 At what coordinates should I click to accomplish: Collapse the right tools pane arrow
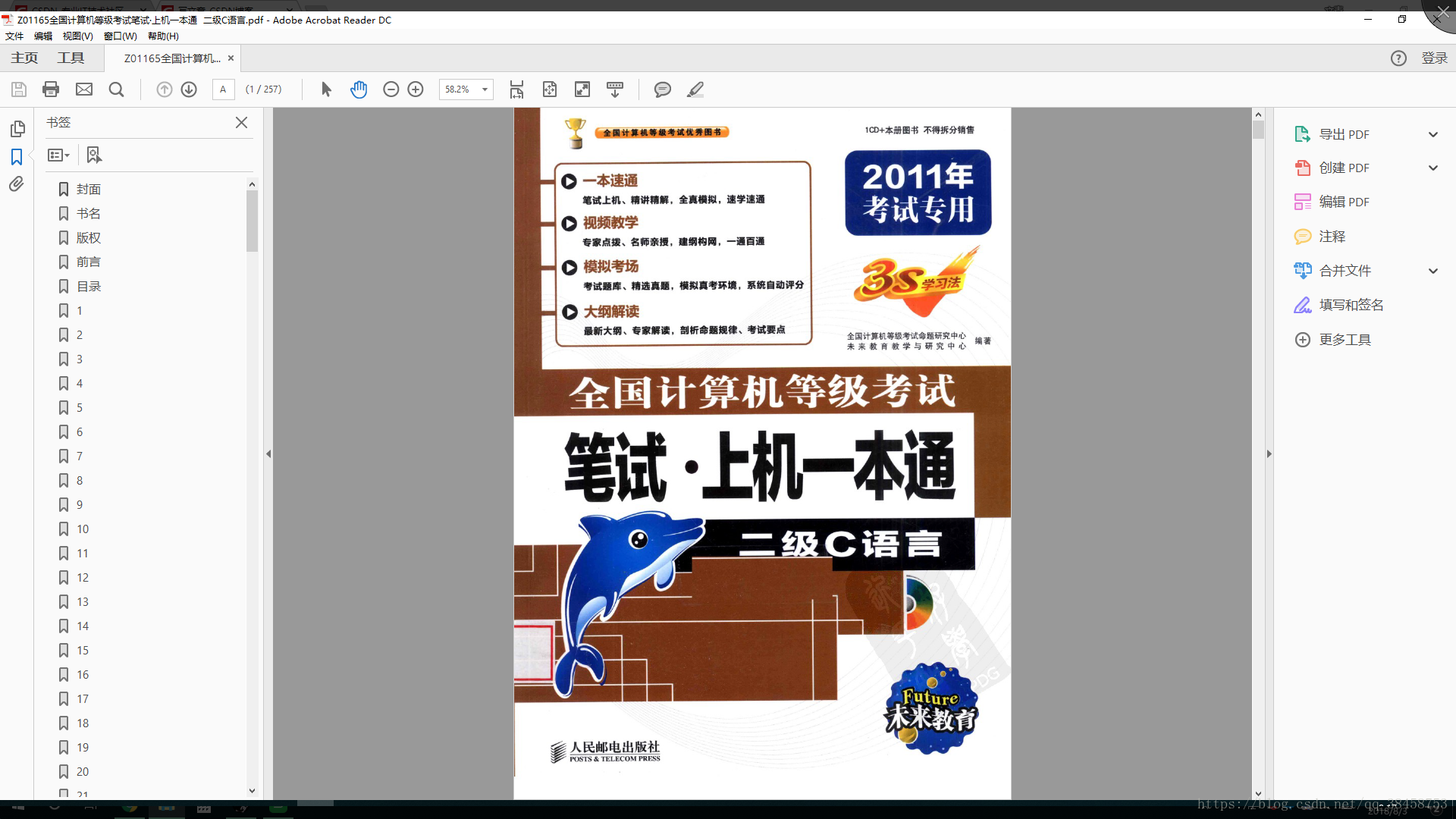[1269, 453]
